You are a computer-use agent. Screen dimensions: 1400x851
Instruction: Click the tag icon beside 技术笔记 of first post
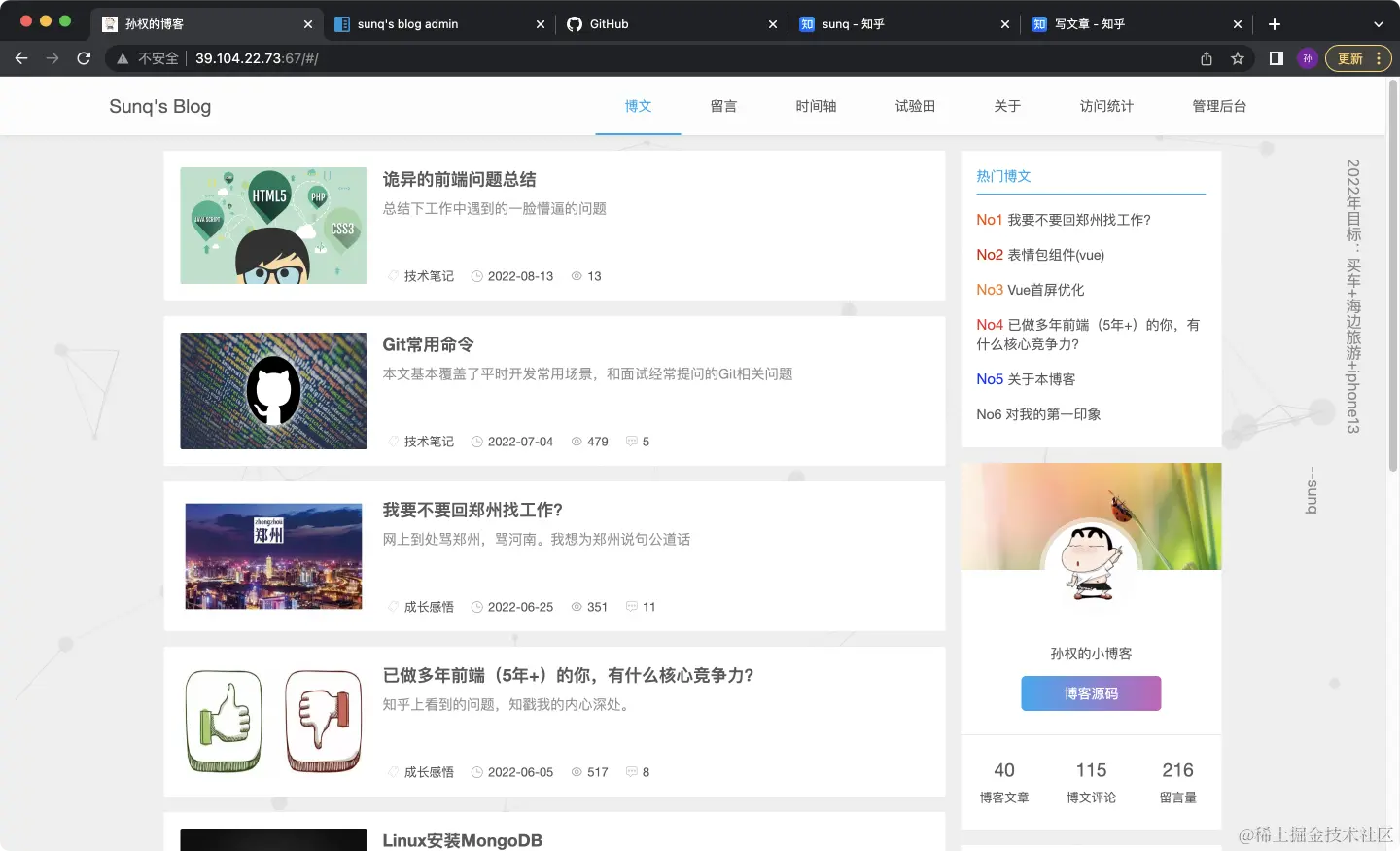[394, 276]
